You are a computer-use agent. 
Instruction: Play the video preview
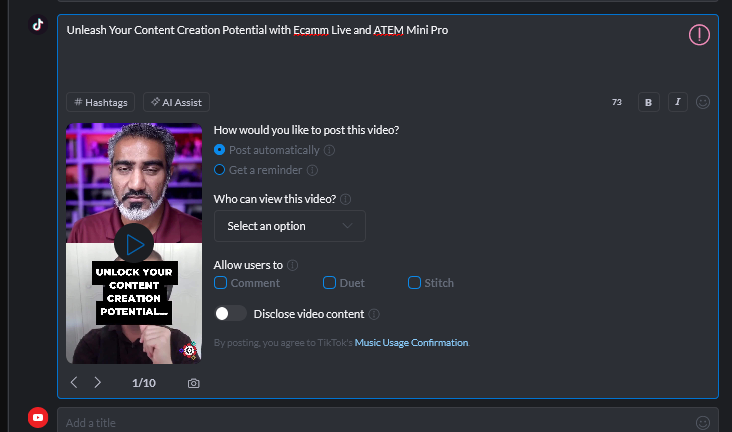click(134, 244)
